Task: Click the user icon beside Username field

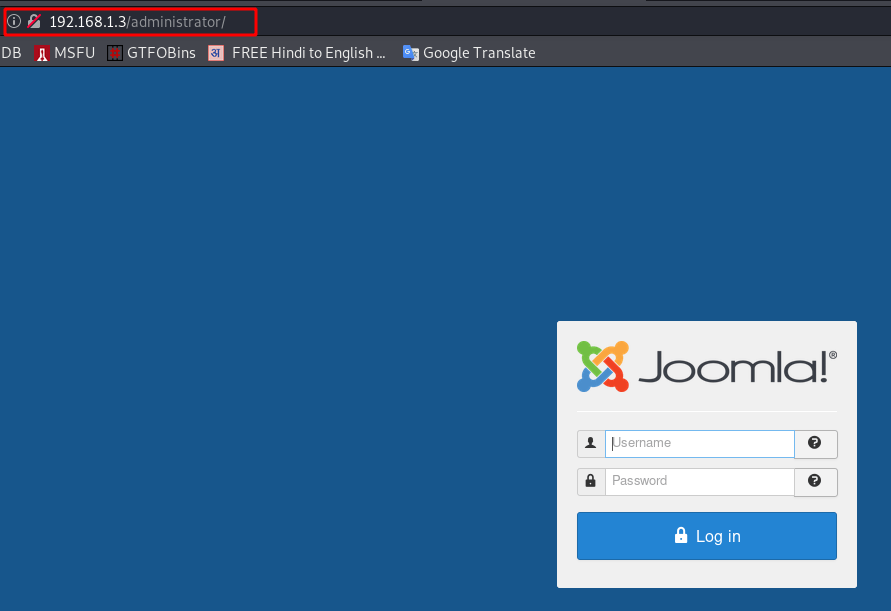Action: click(591, 443)
